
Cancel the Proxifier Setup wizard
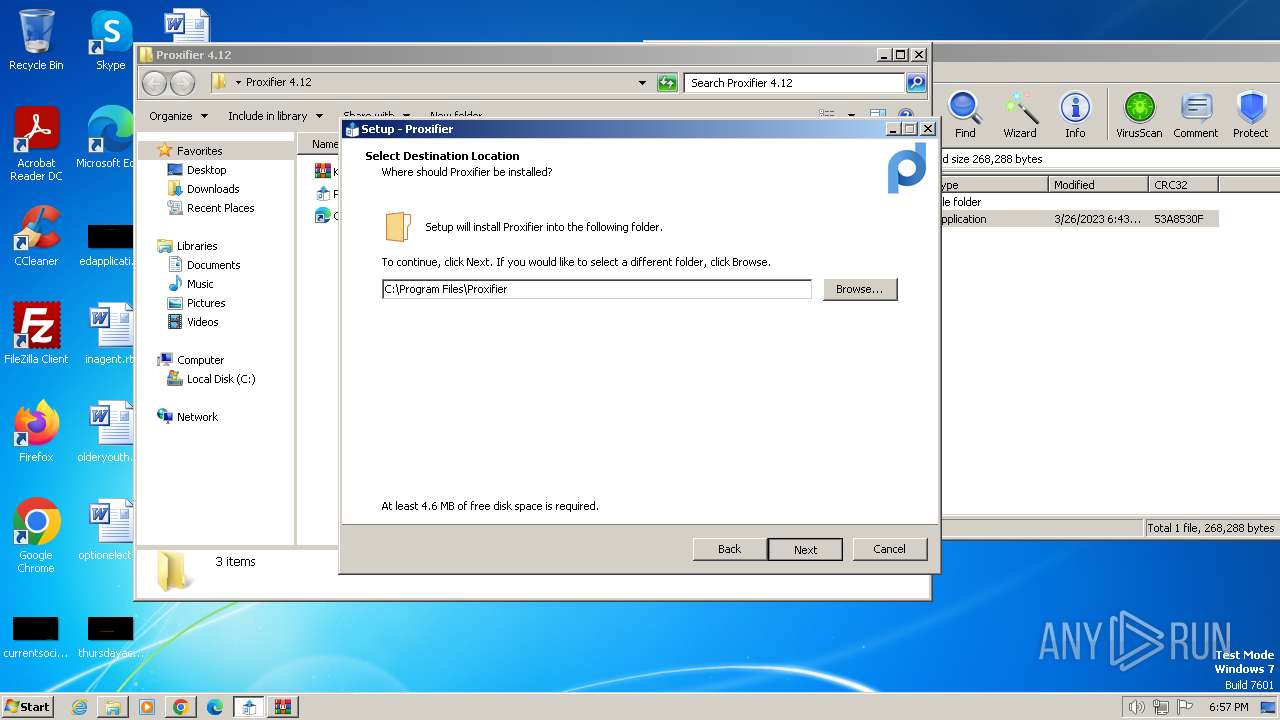pos(889,549)
